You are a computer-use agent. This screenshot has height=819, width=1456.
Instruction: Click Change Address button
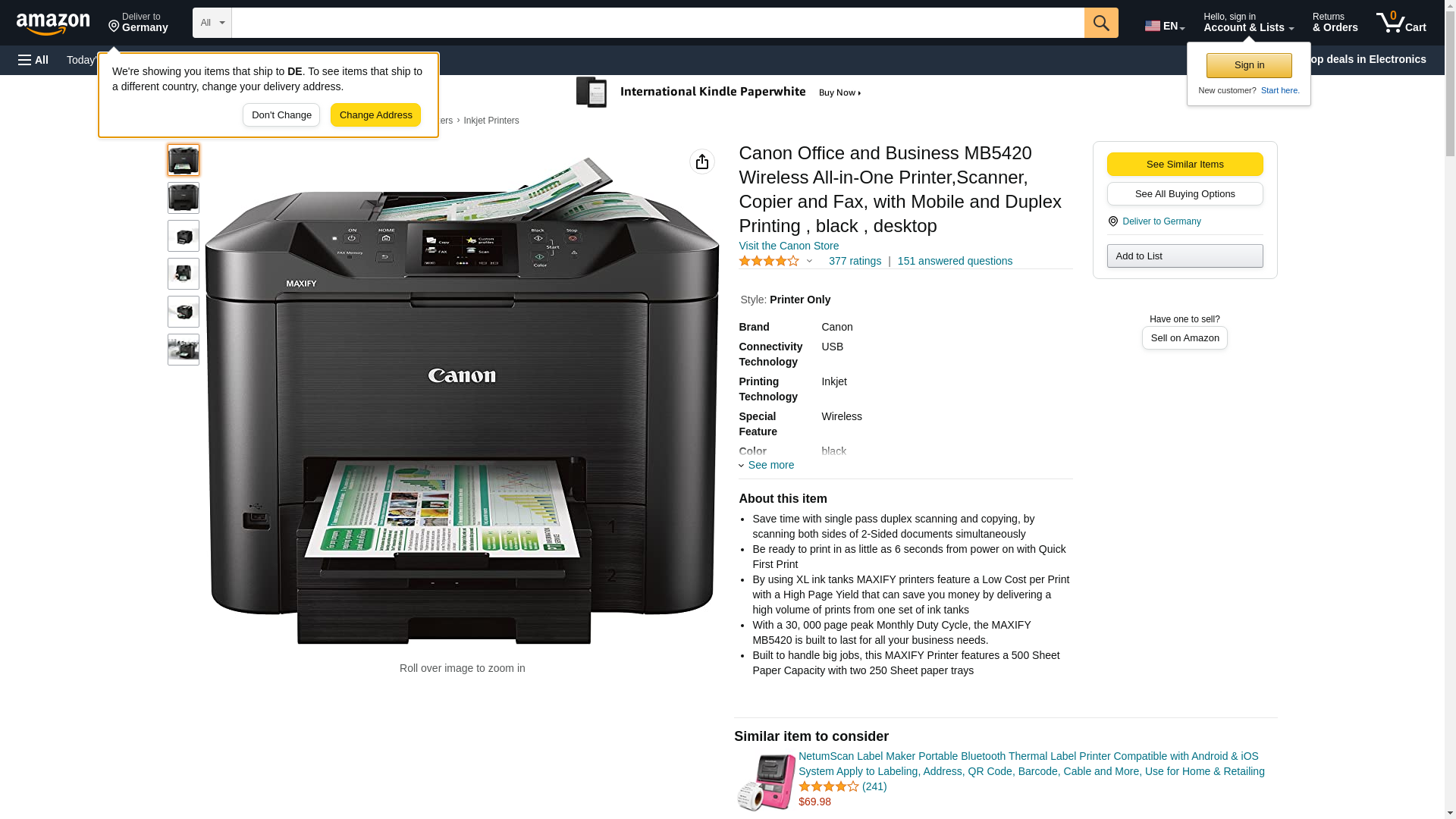tap(375, 115)
